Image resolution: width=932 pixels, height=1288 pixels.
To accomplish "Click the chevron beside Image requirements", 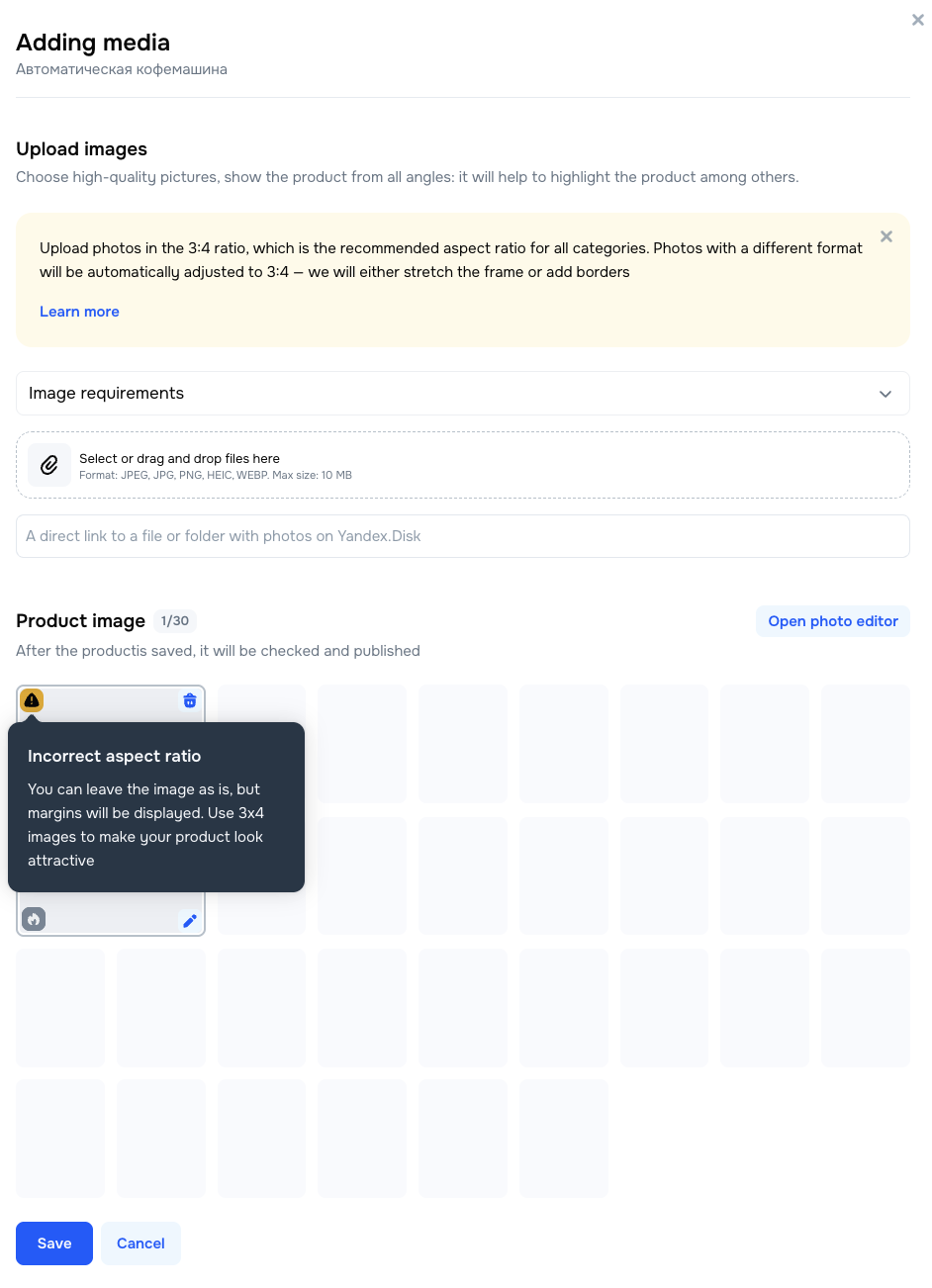I will click(885, 394).
